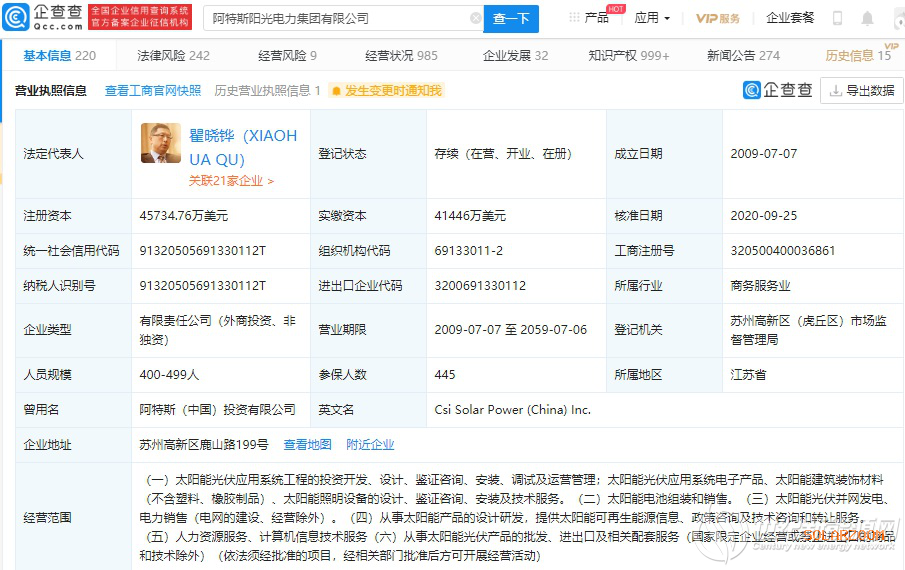Select region value 江苏省

(x=748, y=374)
